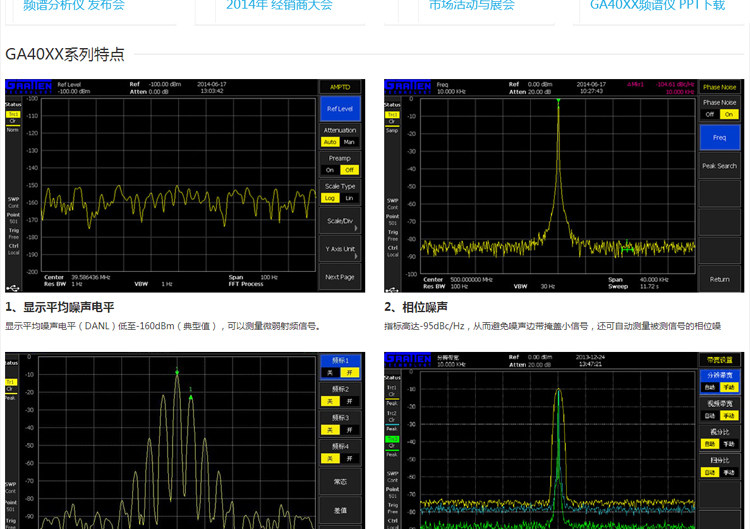
Task: Switch Phase Noise to Off
Action: click(710, 114)
